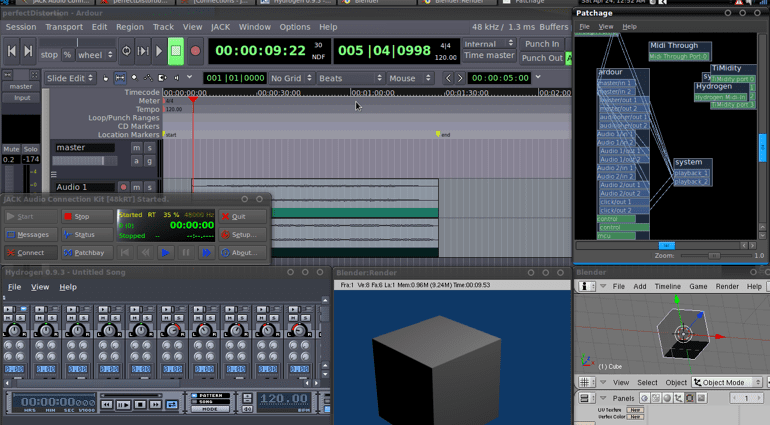Click Quit in JACK control
This screenshot has height=425, width=770.
pyautogui.click(x=243, y=216)
